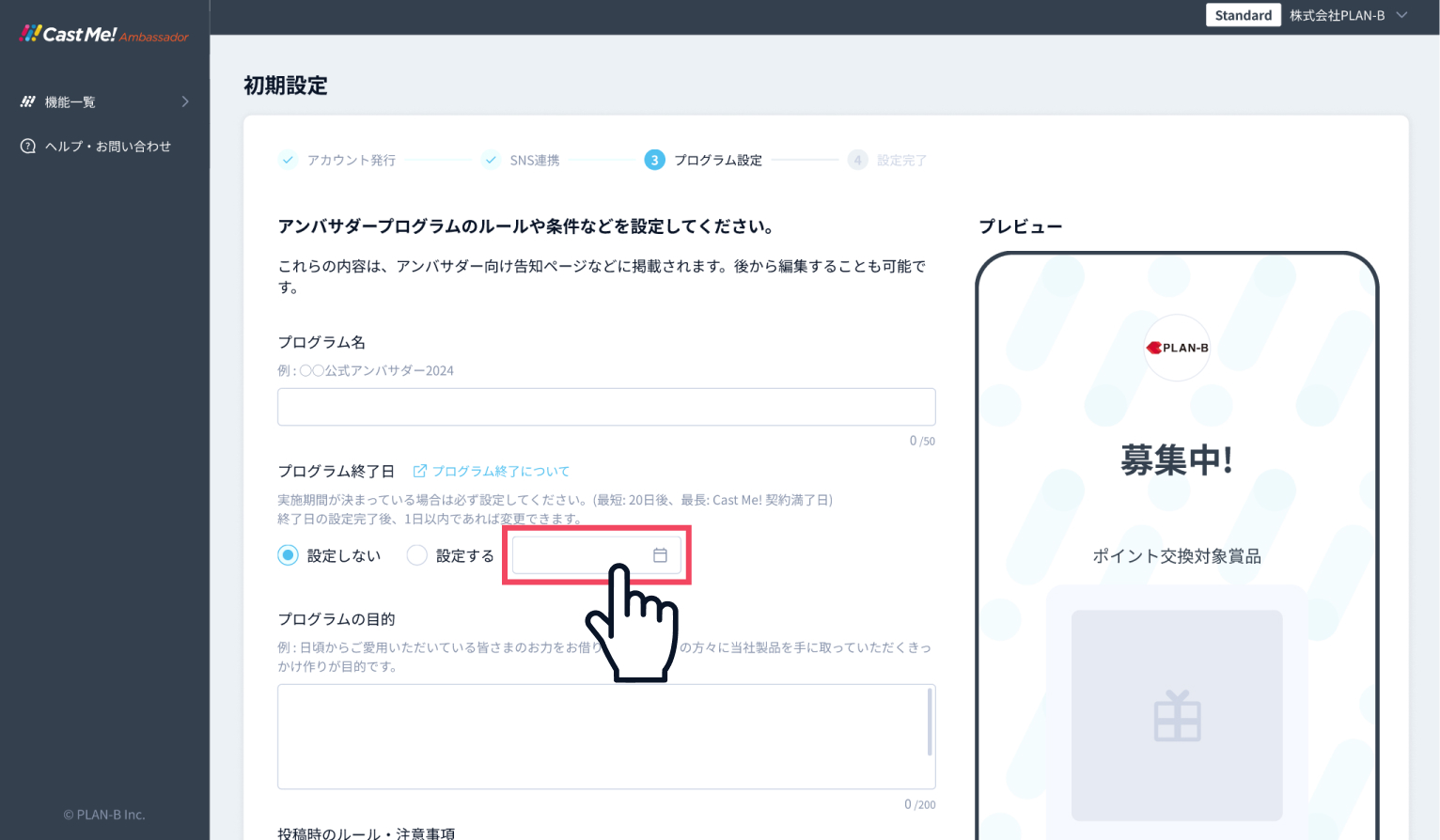
Task: Open the プログラム終了について link
Action: (x=500, y=471)
